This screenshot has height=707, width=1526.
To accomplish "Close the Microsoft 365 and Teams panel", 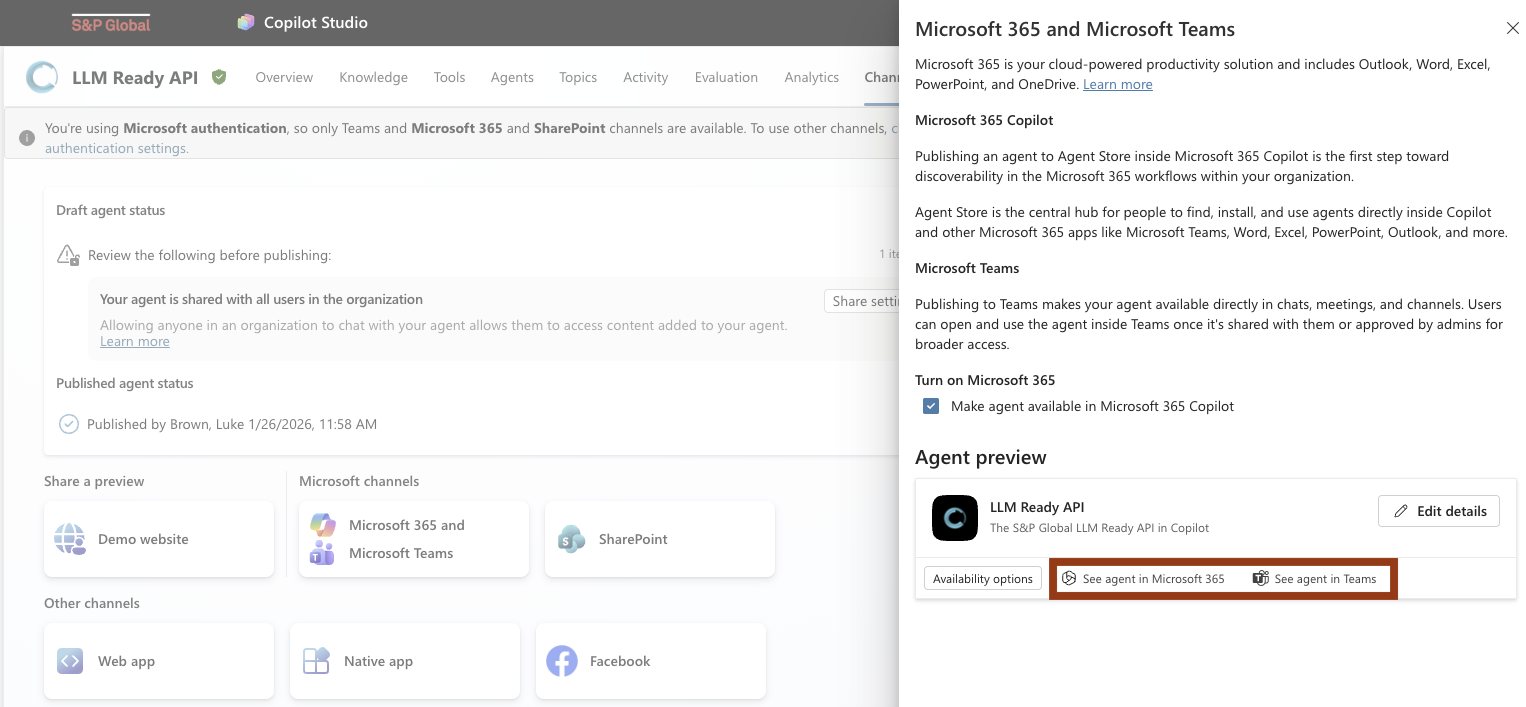I will coord(1512,29).
